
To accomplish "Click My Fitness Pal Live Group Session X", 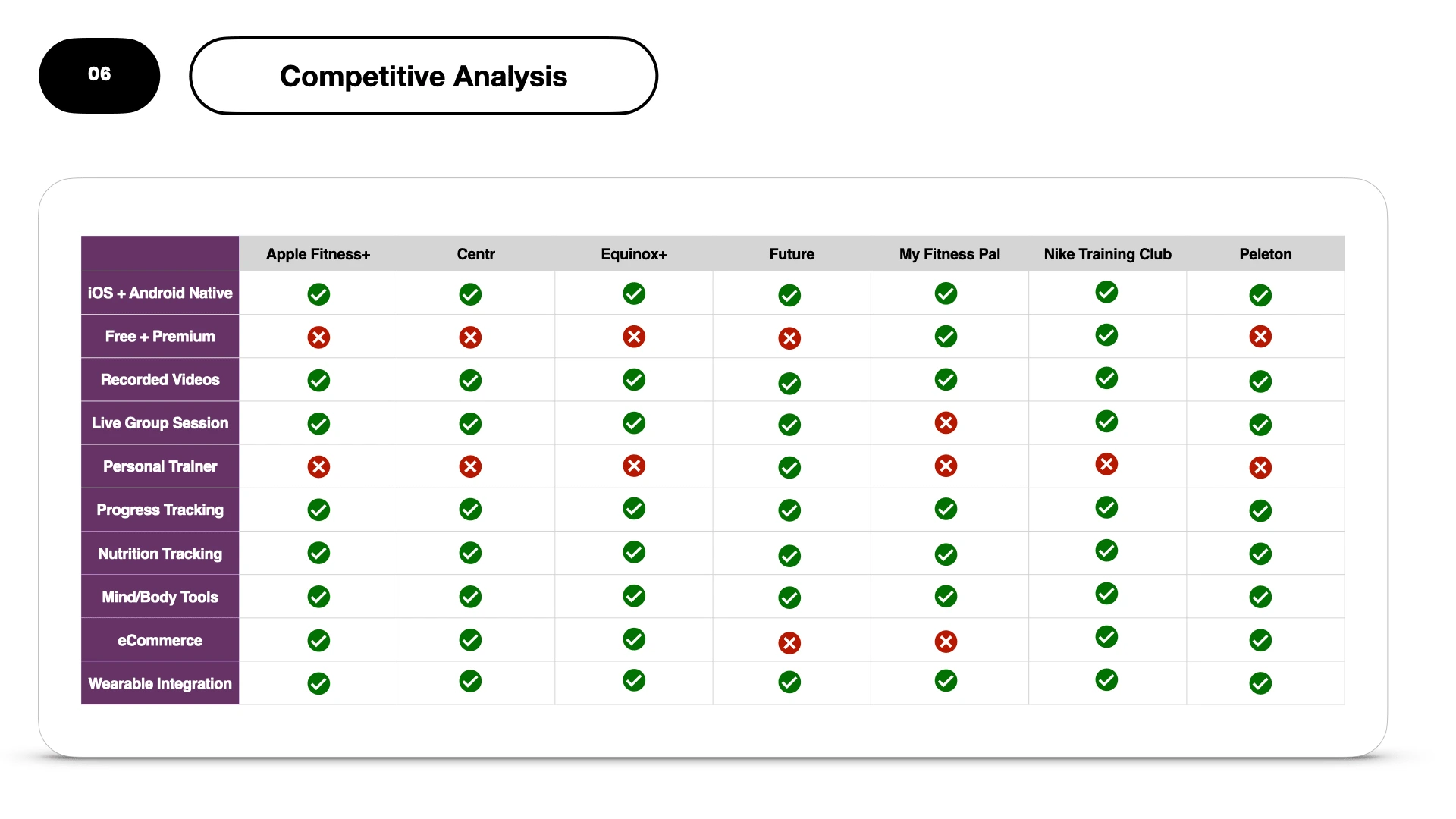I will (x=946, y=423).
